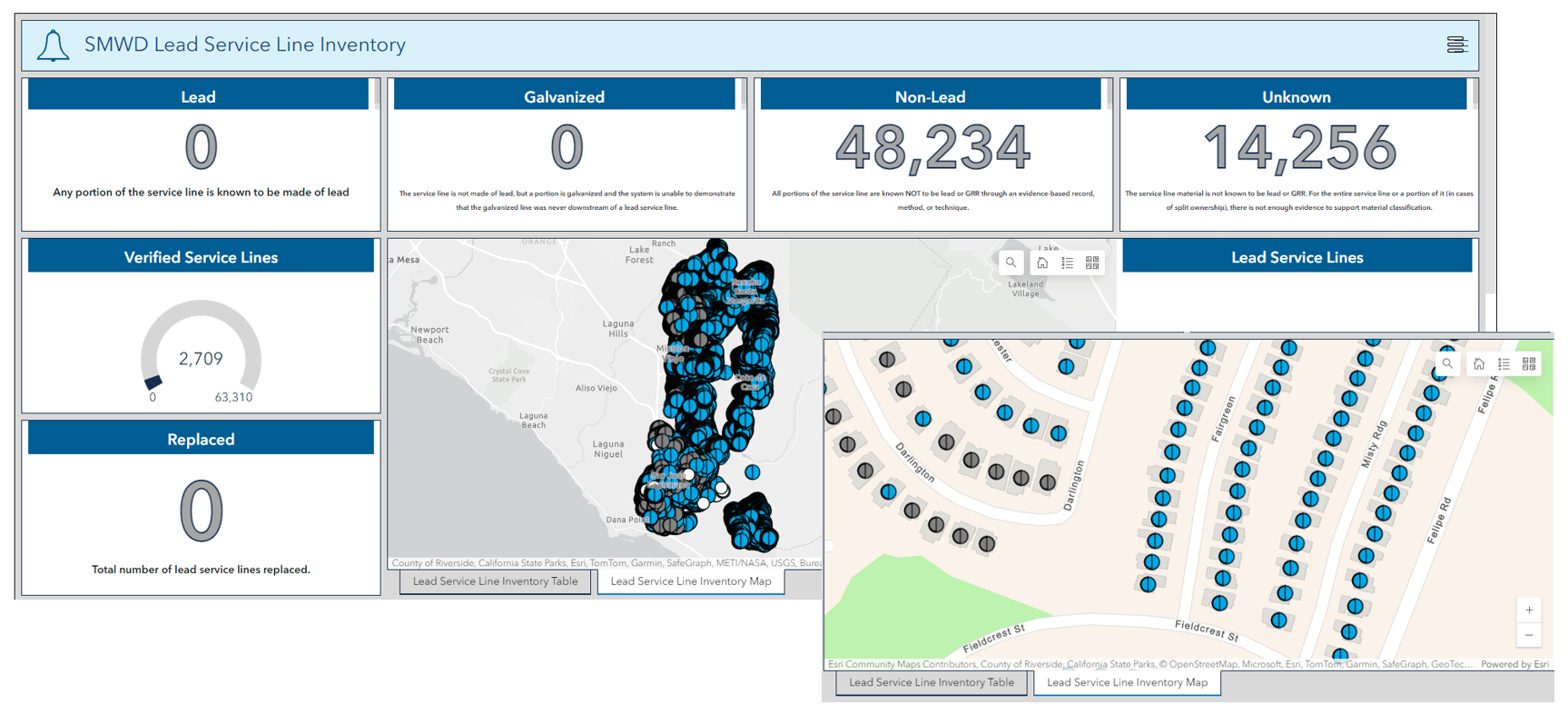Show legend list on overview map
Image resolution: width=1568 pixels, height=715 pixels.
pyautogui.click(x=1068, y=263)
